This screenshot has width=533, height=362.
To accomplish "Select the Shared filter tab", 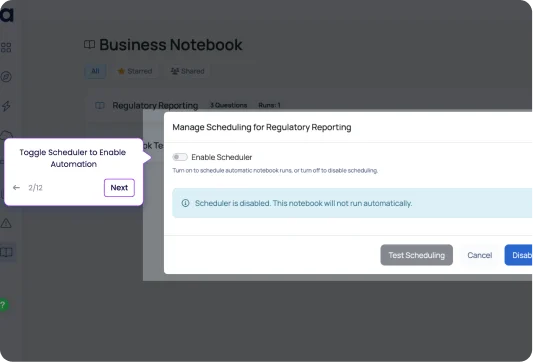I will [x=188, y=71].
